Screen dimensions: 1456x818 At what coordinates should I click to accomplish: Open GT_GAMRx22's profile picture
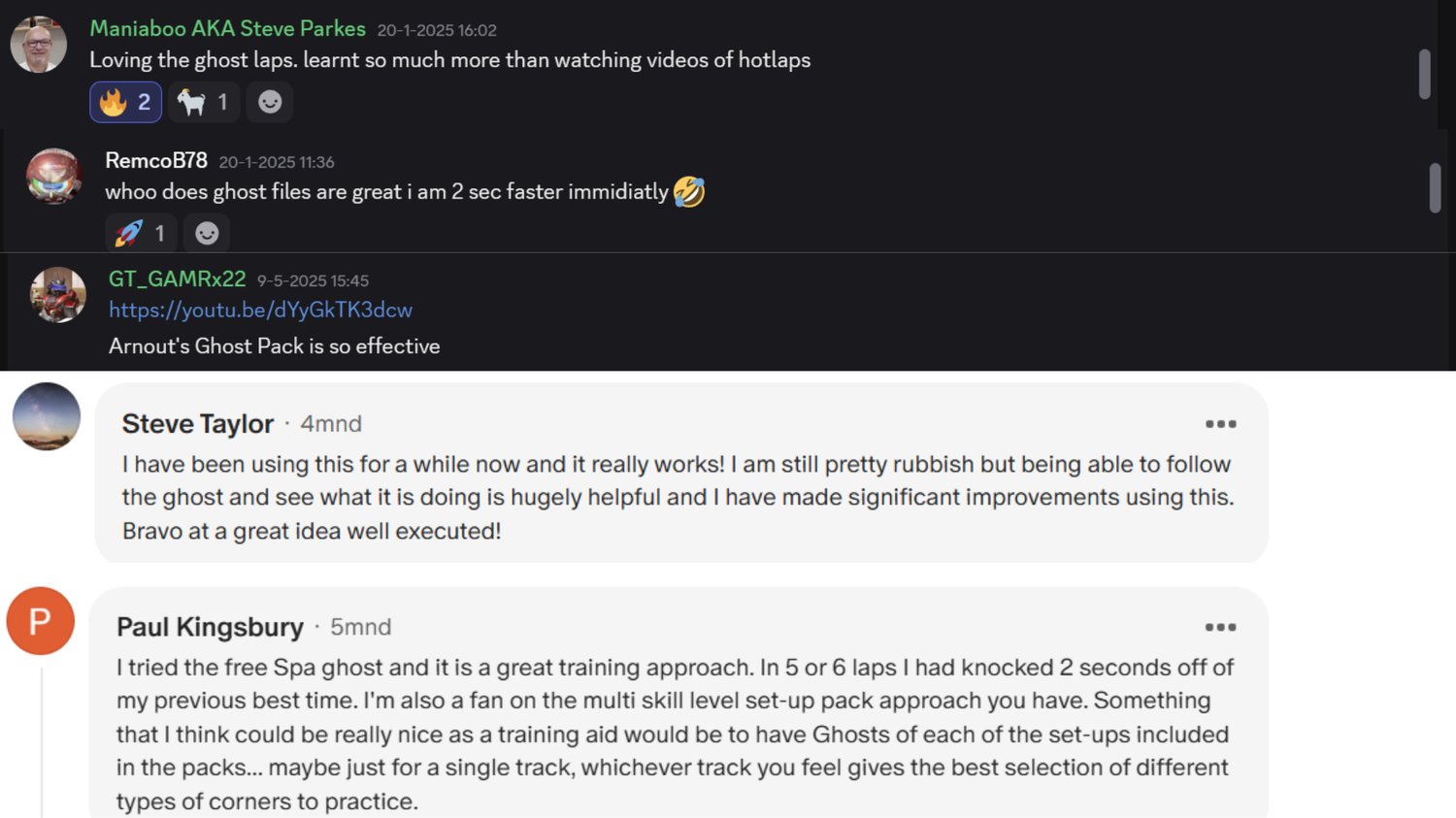tap(58, 294)
